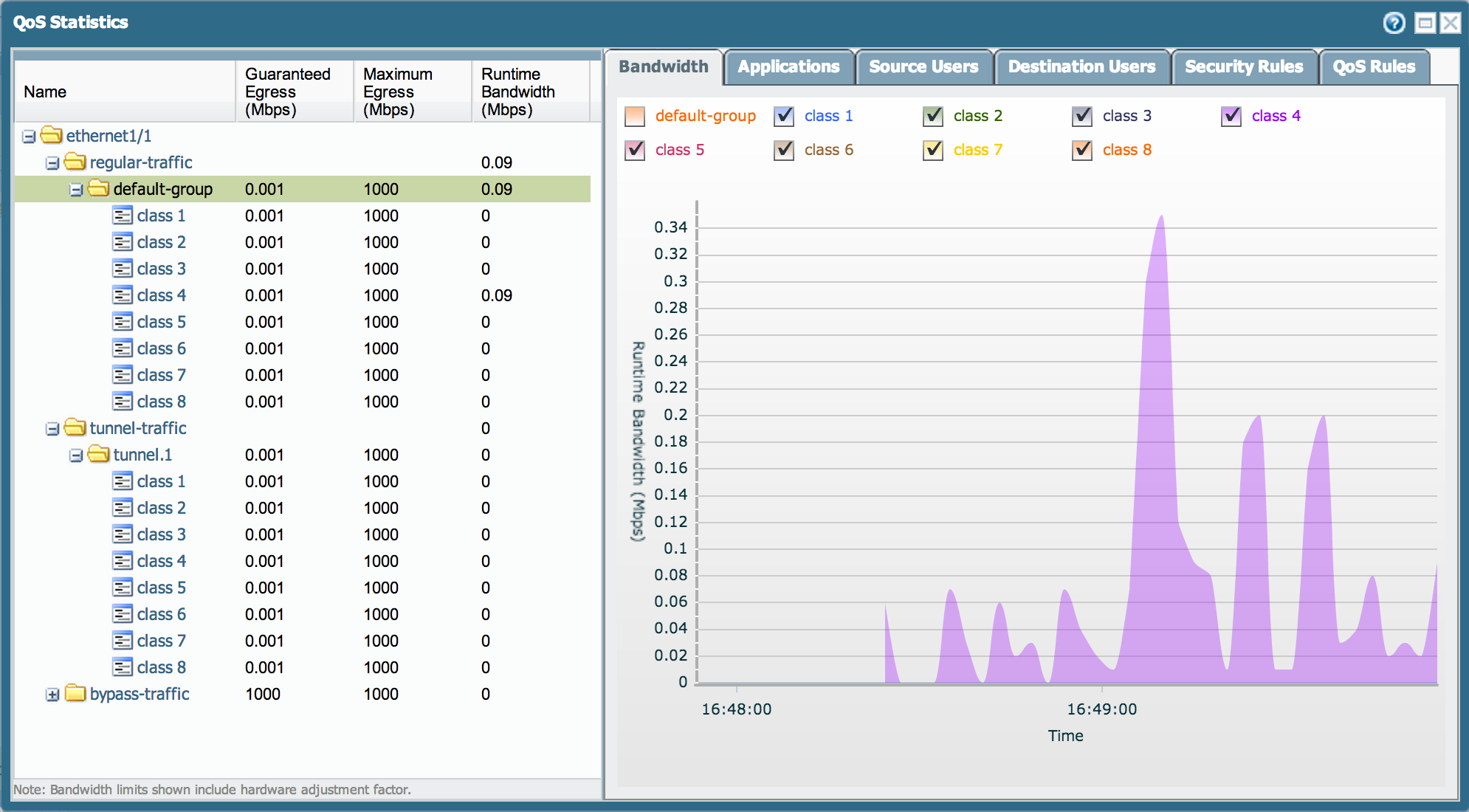
Task: Collapse the ethernet1/1 tree node
Action: pyautogui.click(x=28, y=136)
